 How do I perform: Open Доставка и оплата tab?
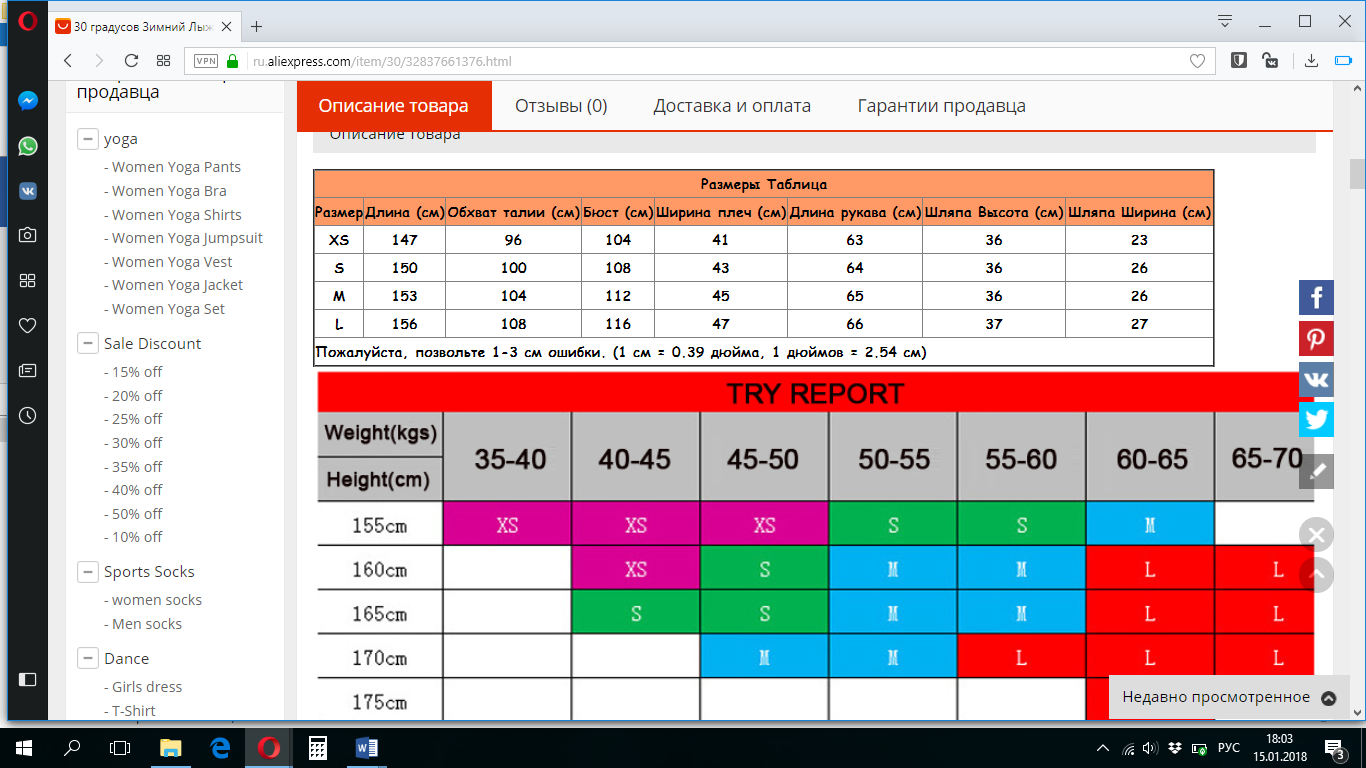click(732, 106)
